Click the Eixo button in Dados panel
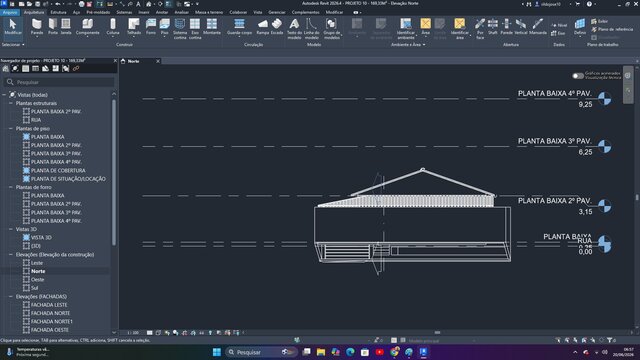640x360 pixels. 558,33
